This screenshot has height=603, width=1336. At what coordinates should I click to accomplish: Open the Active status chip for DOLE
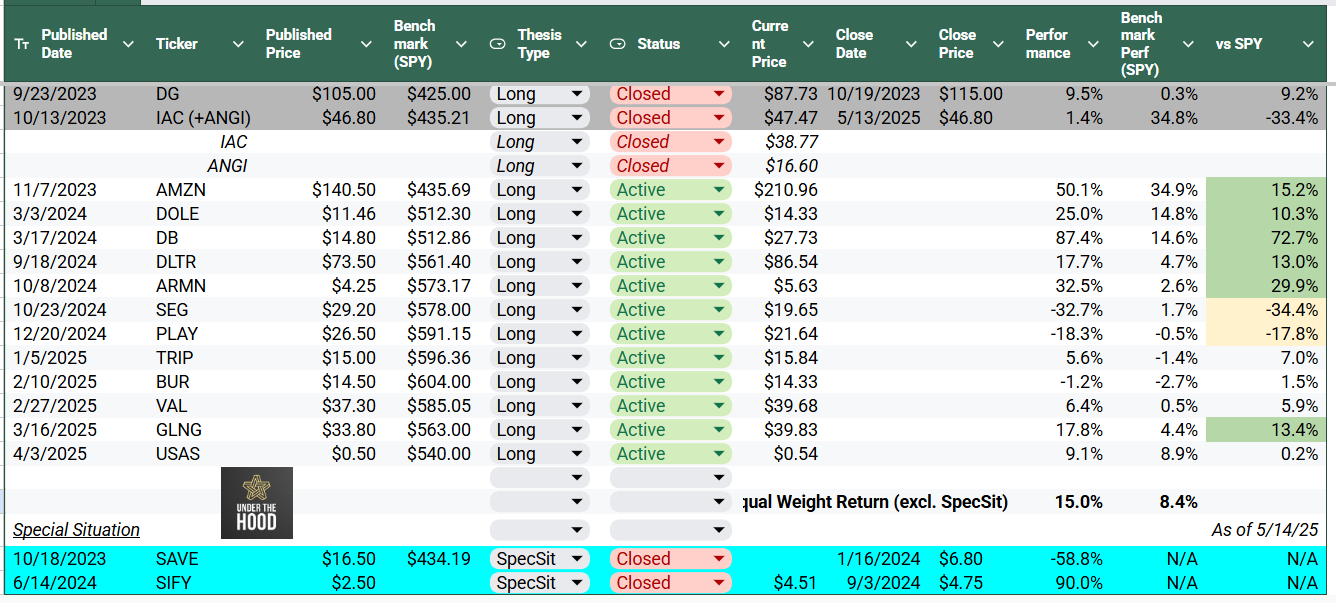(x=670, y=214)
